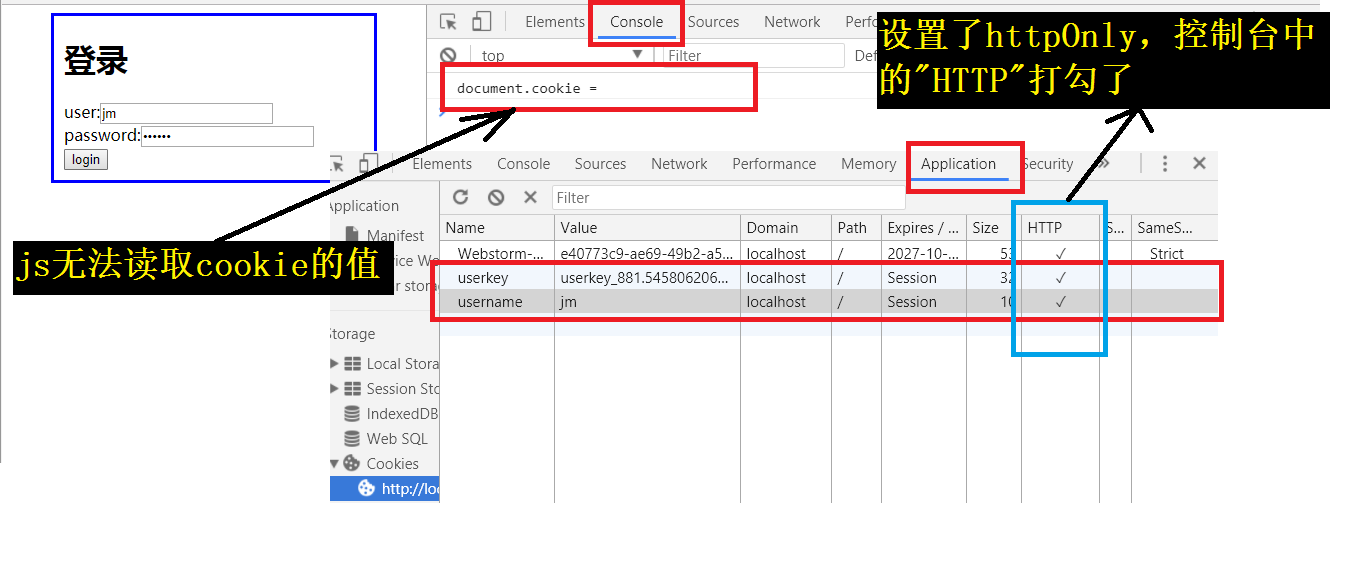Screen dimensions: 1359x583
Task: Click the Web SQL database icon
Action: (x=352, y=438)
